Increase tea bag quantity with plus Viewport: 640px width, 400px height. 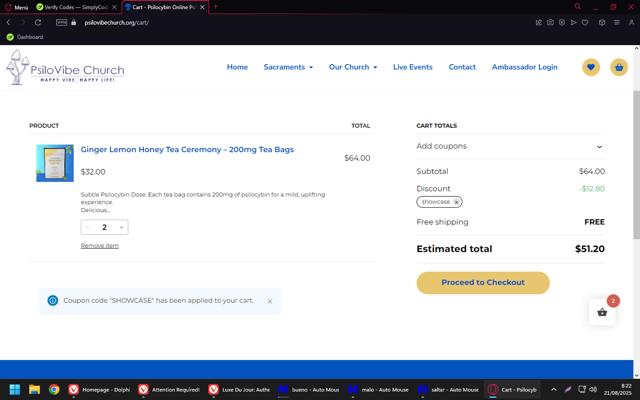[x=121, y=227]
